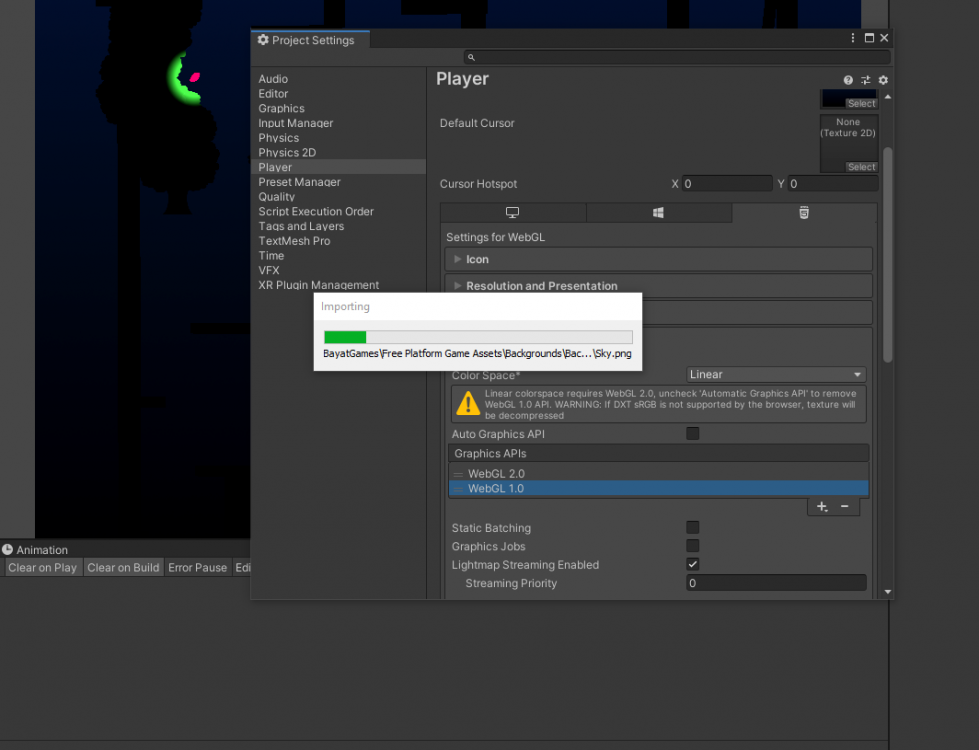Click Select under Default Cursor texture
979x750 pixels.
(x=860, y=167)
